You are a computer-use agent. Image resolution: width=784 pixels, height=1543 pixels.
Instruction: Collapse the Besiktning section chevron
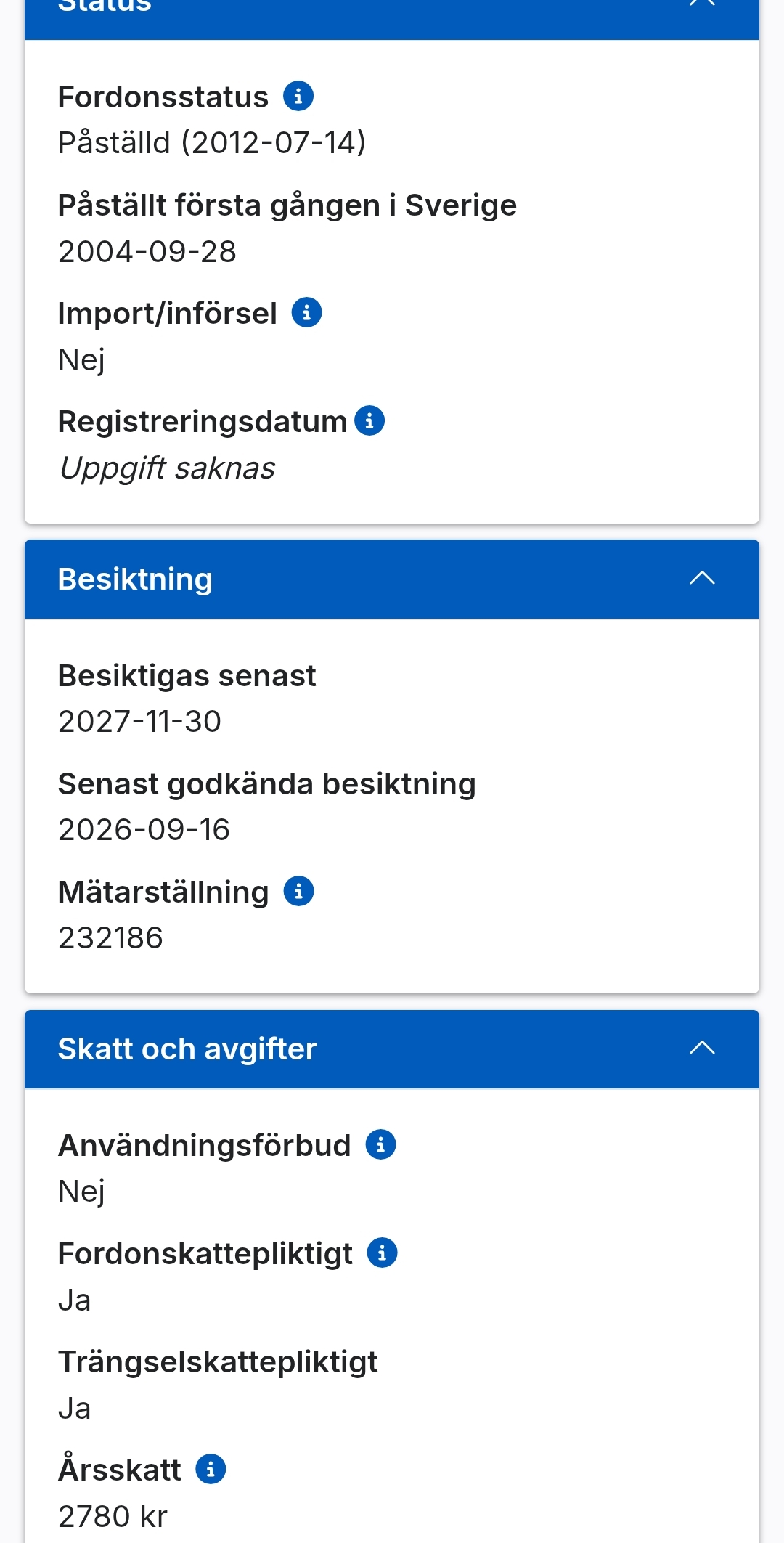pos(702,579)
